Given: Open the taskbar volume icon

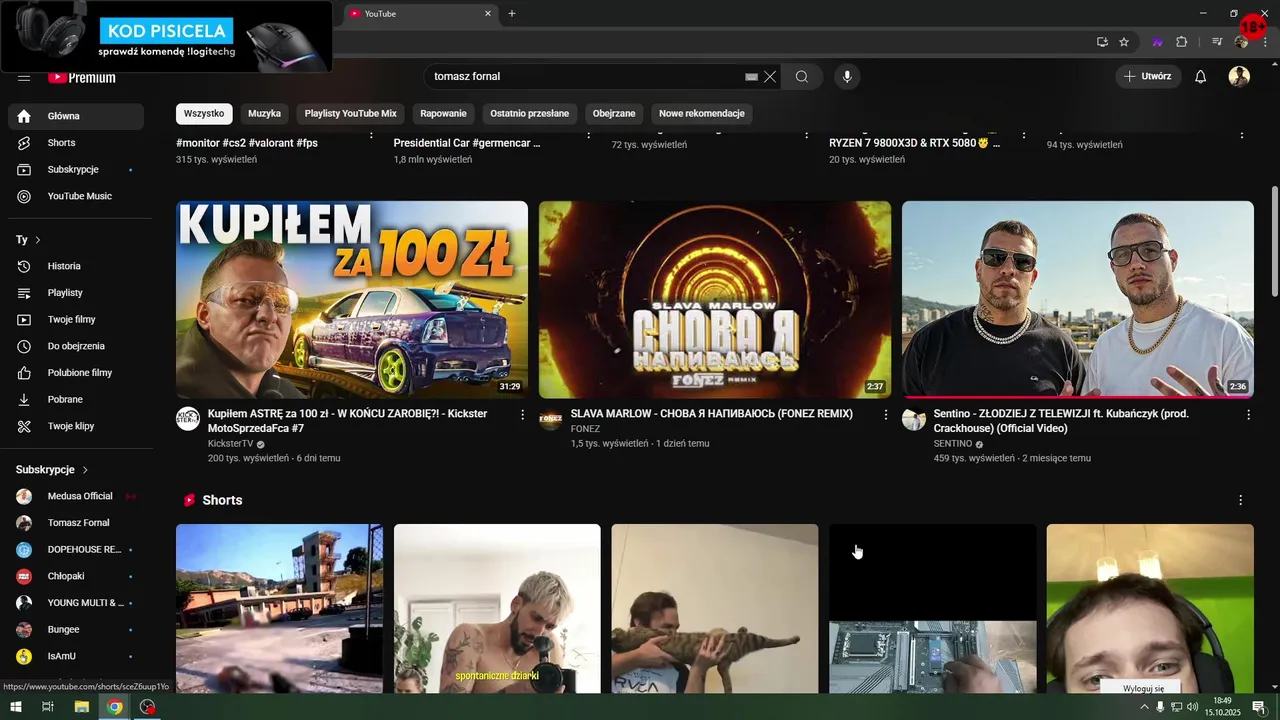Looking at the screenshot, I should pyautogui.click(x=1192, y=707).
